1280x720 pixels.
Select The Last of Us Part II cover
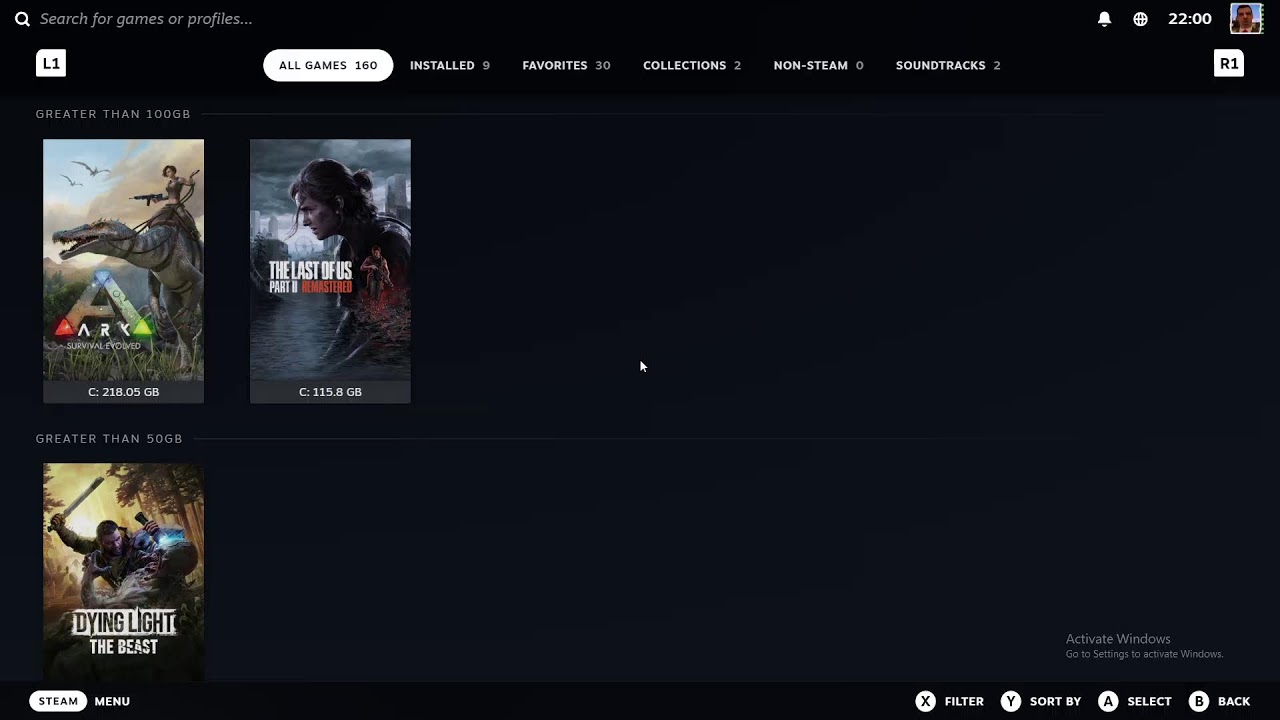[x=330, y=260]
